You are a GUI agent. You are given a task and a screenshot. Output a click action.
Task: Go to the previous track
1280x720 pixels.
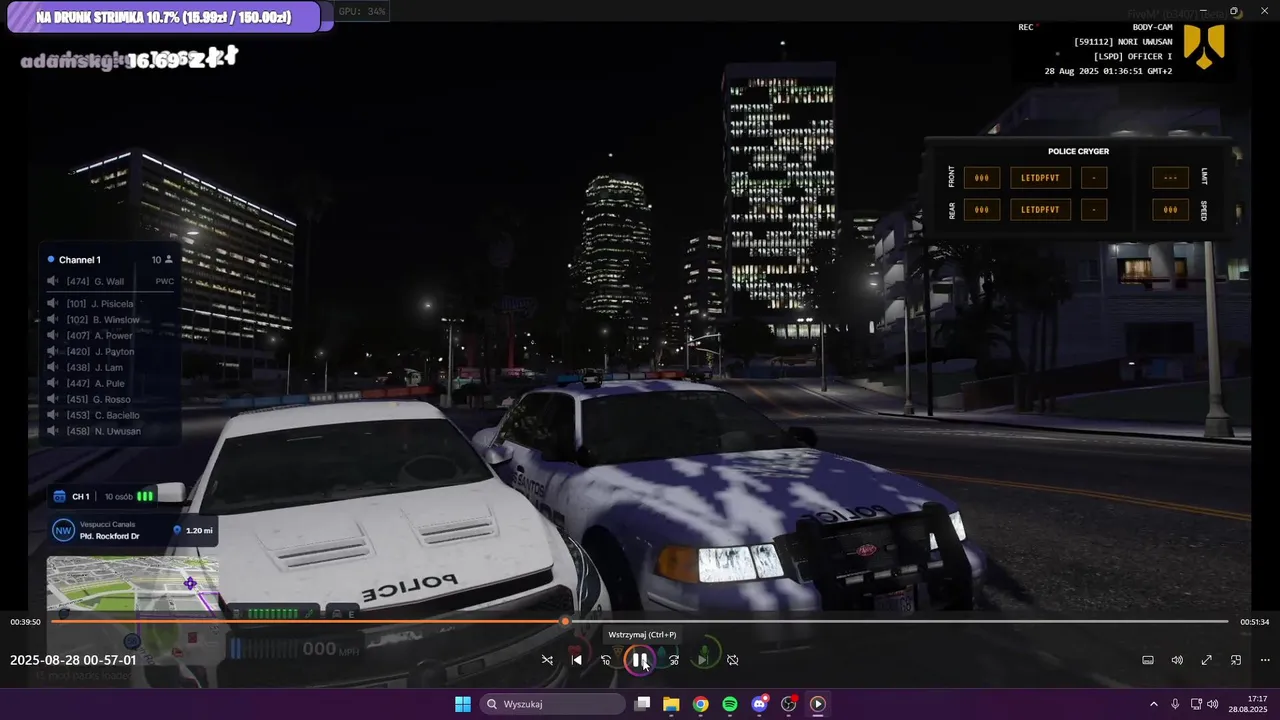tap(576, 660)
